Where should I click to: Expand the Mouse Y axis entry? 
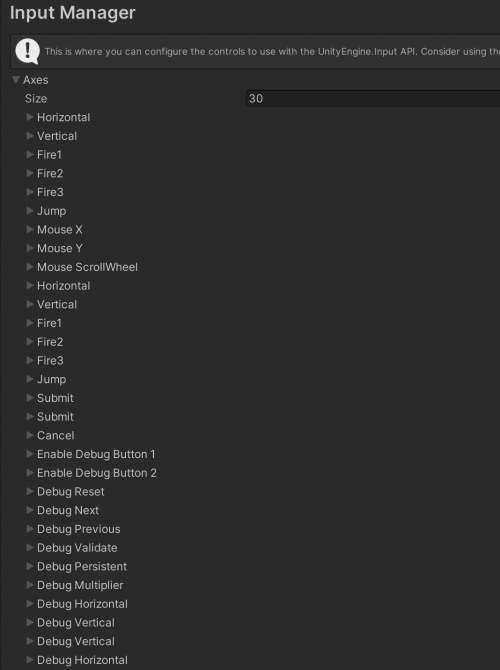(30, 248)
